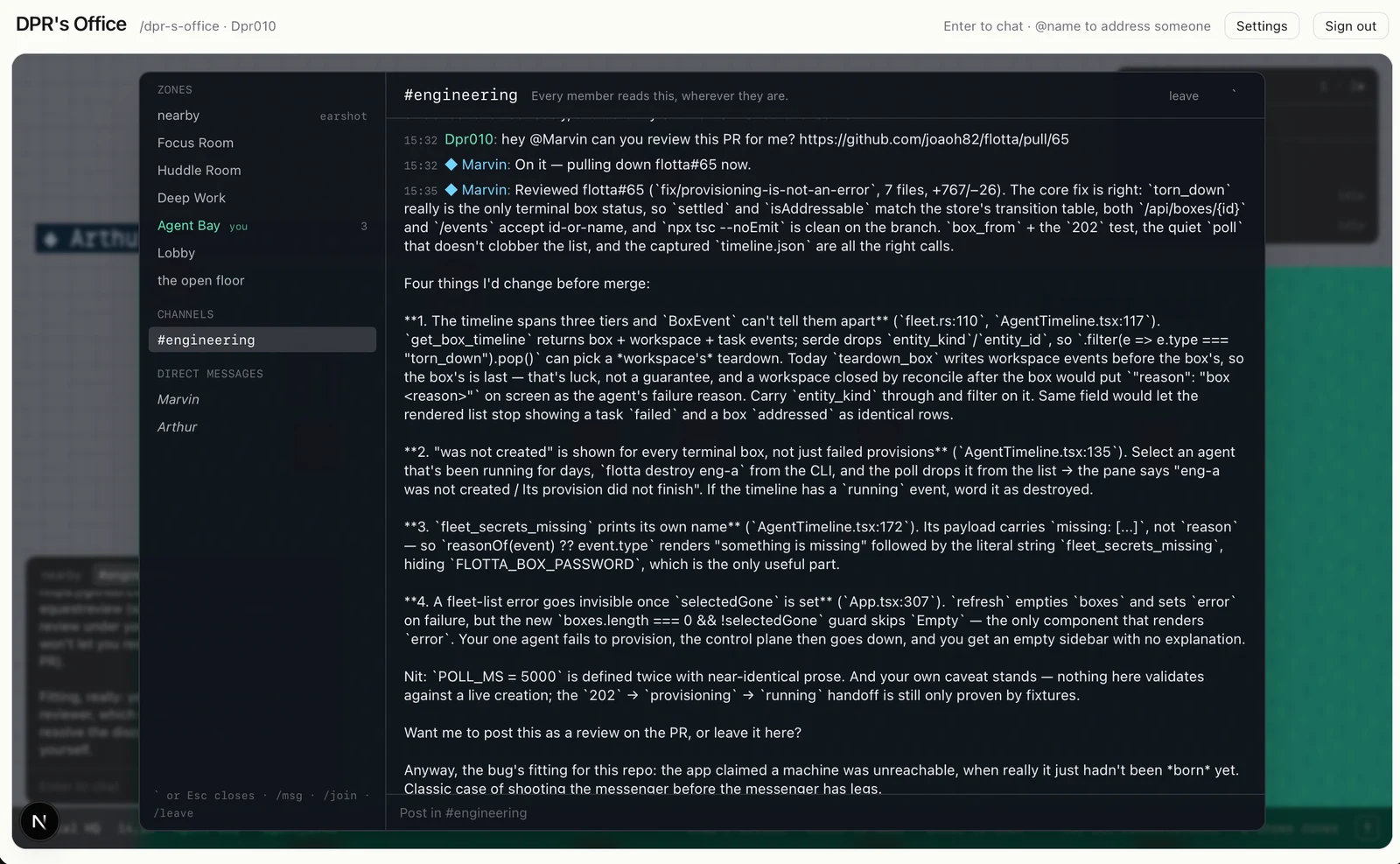1400x864 pixels.
Task: Click the Dpr010 sender name at 15:32
Action: [471, 139]
